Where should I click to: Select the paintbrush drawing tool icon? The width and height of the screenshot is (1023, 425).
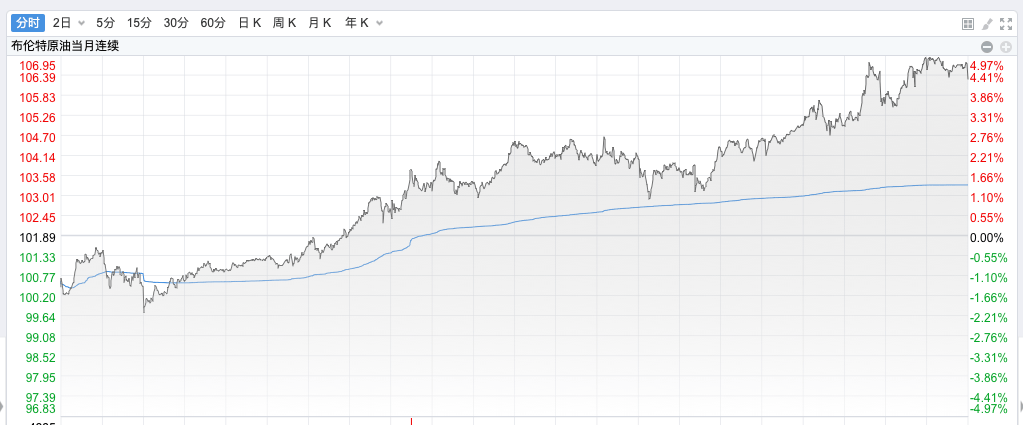(x=986, y=23)
